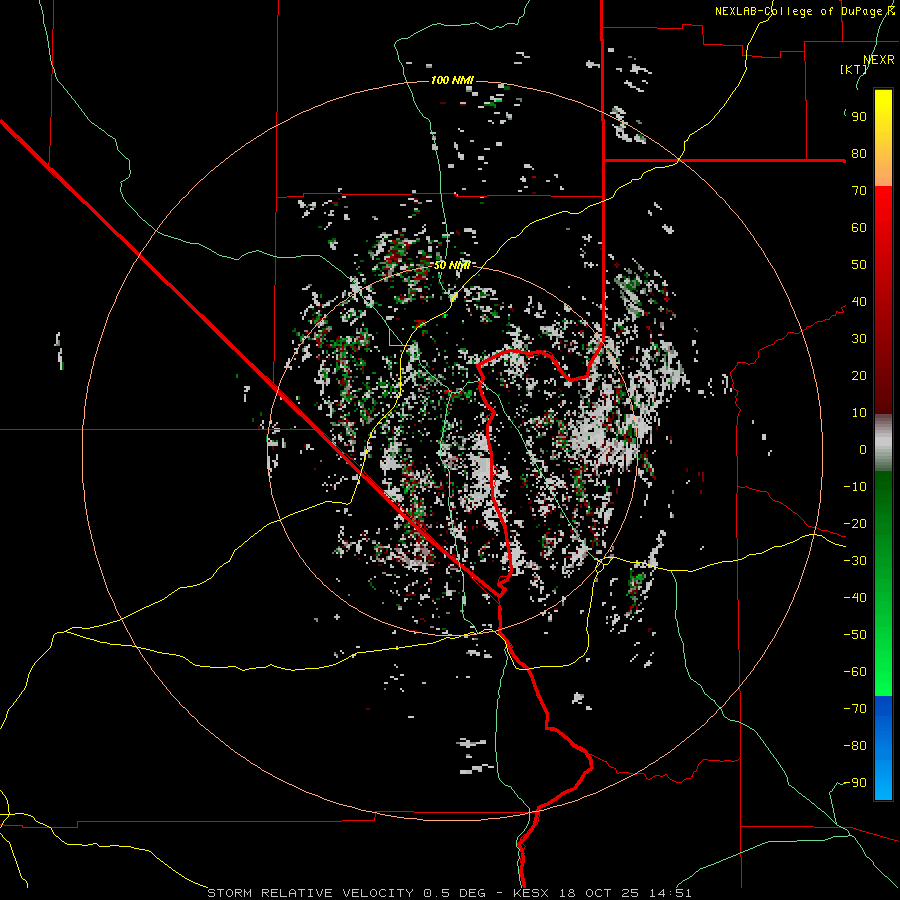Click the 80 scale value
900x900 pixels.
click(859, 153)
